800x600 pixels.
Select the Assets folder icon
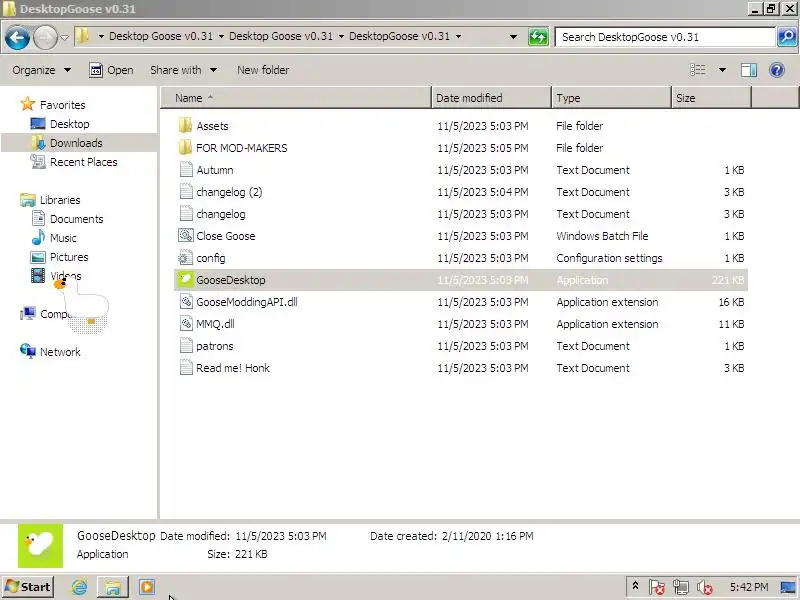[x=186, y=126]
